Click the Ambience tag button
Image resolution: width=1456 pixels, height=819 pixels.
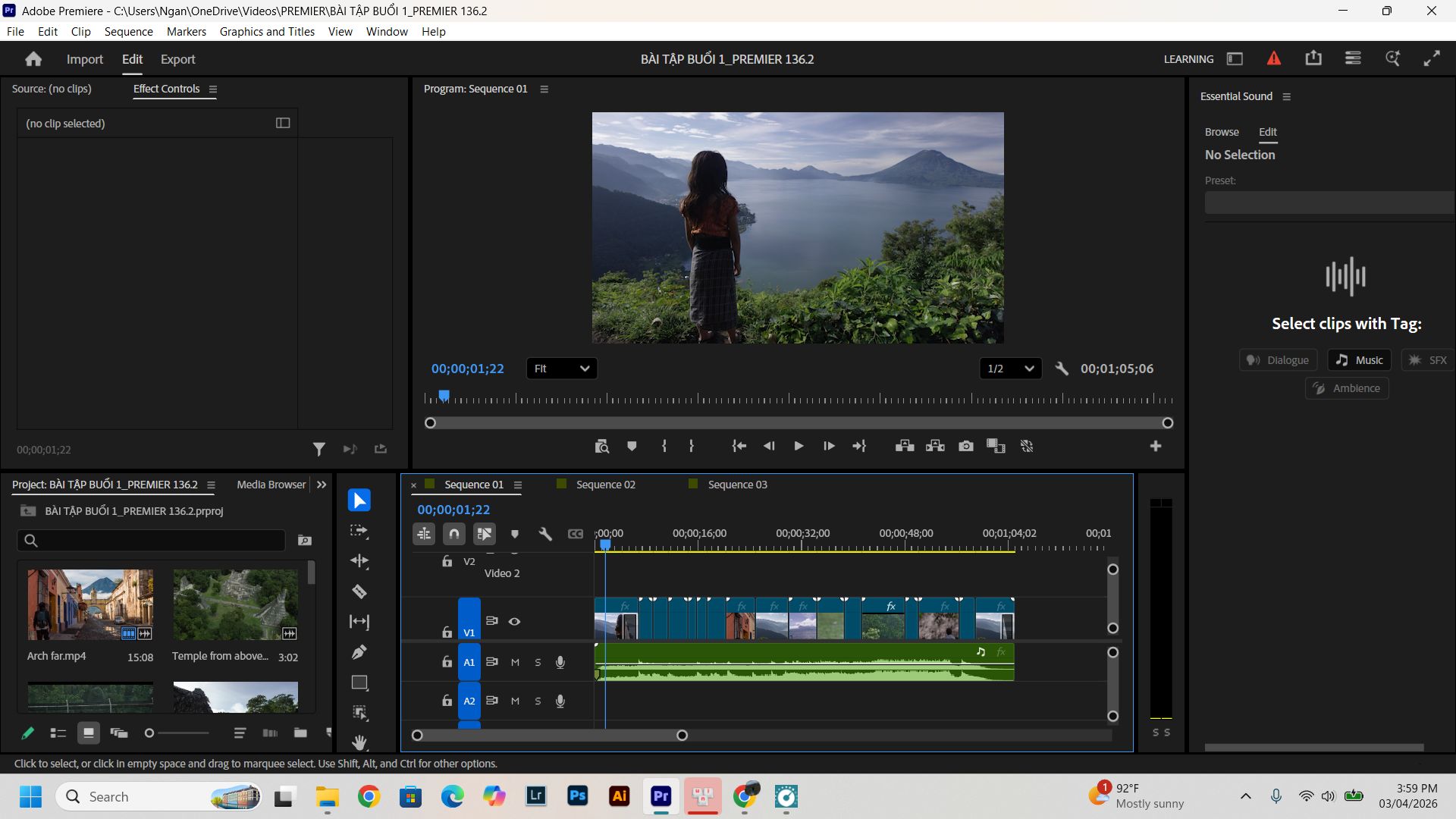[1347, 388]
